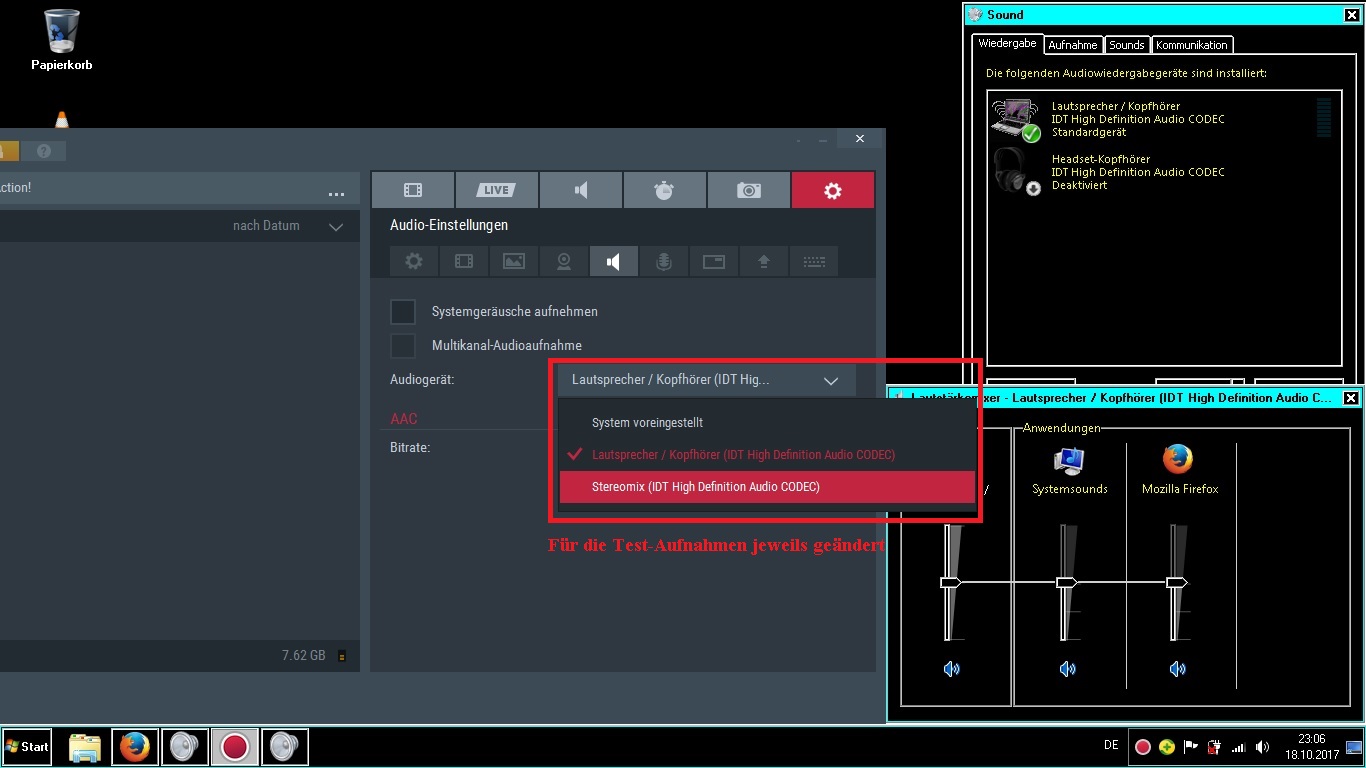Choose 'Lautsprecher / Kopfhörer' dropdown option
Viewport: 1366px width, 768px height.
point(767,455)
